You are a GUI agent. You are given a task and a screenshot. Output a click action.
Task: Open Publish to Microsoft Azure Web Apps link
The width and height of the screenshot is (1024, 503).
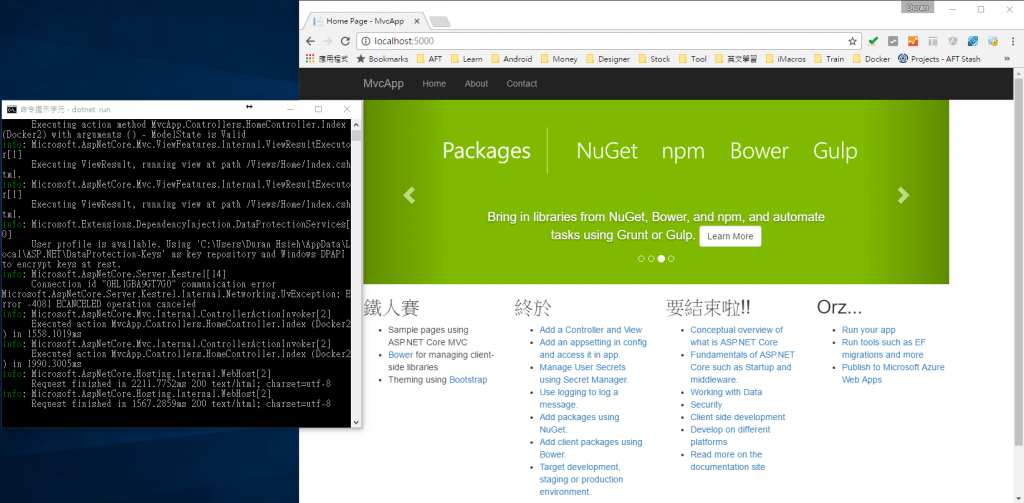(893, 373)
